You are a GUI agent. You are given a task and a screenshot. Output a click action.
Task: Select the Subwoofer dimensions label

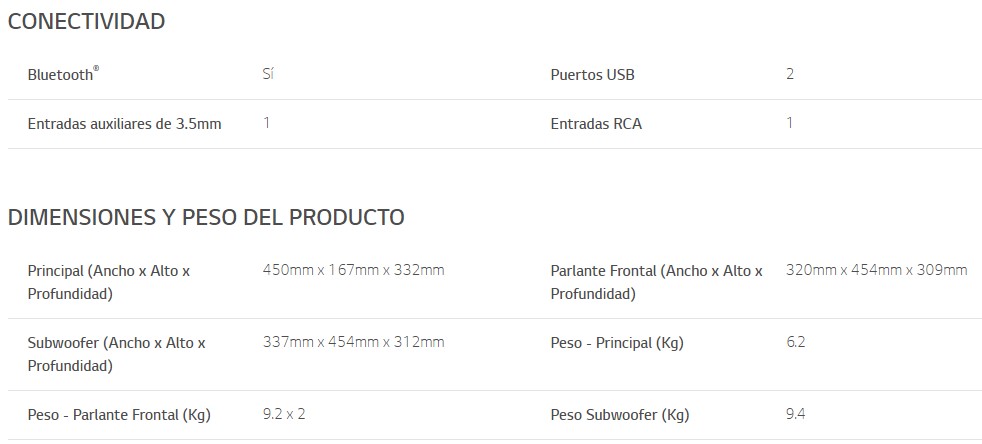pyautogui.click(x=116, y=354)
